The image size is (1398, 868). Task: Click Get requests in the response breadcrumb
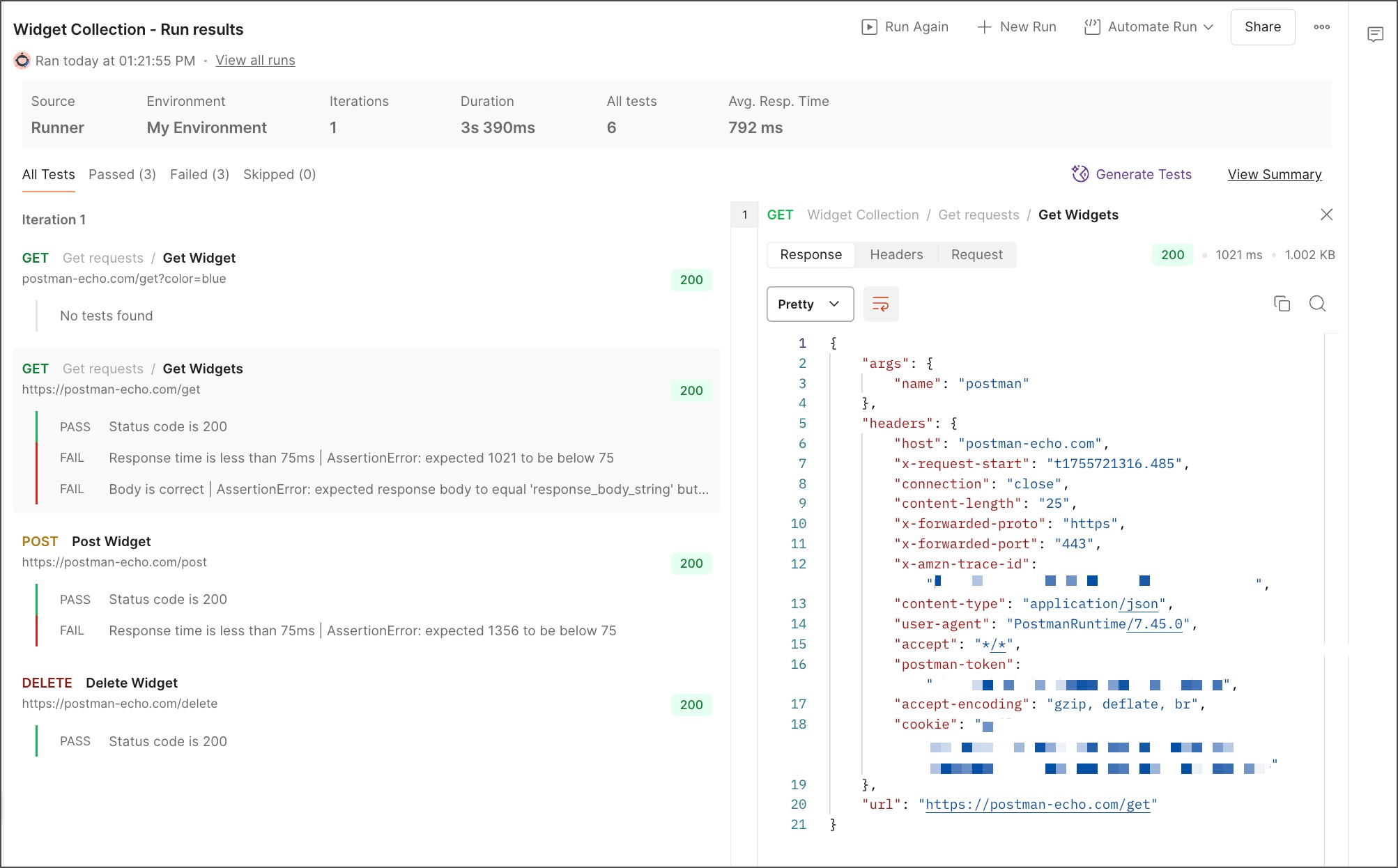coord(978,215)
